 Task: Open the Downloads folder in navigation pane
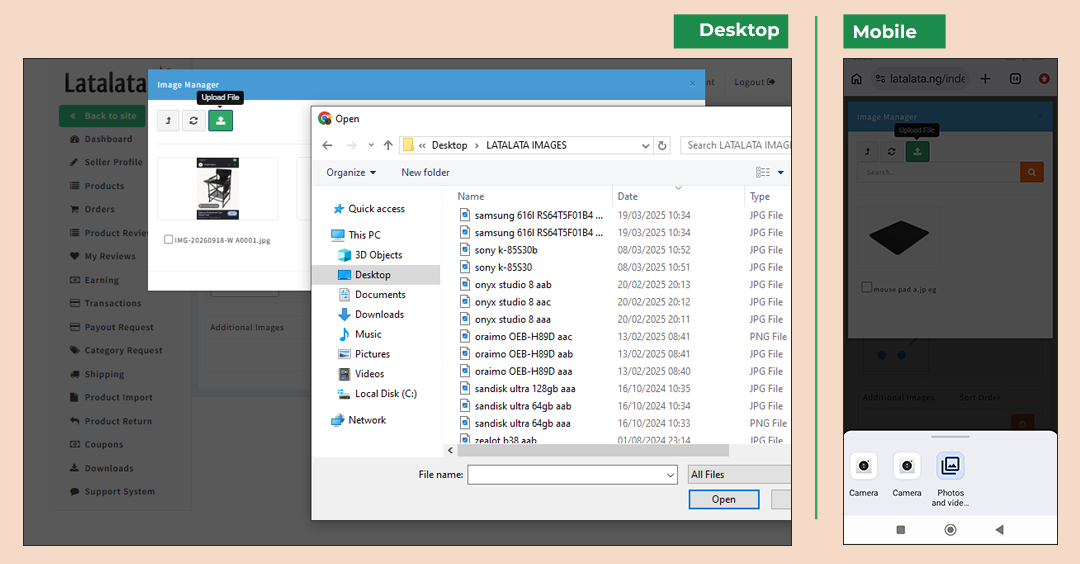pyautogui.click(x=371, y=315)
